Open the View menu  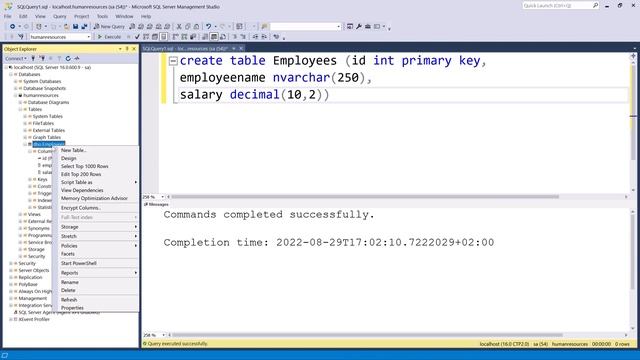point(40,16)
